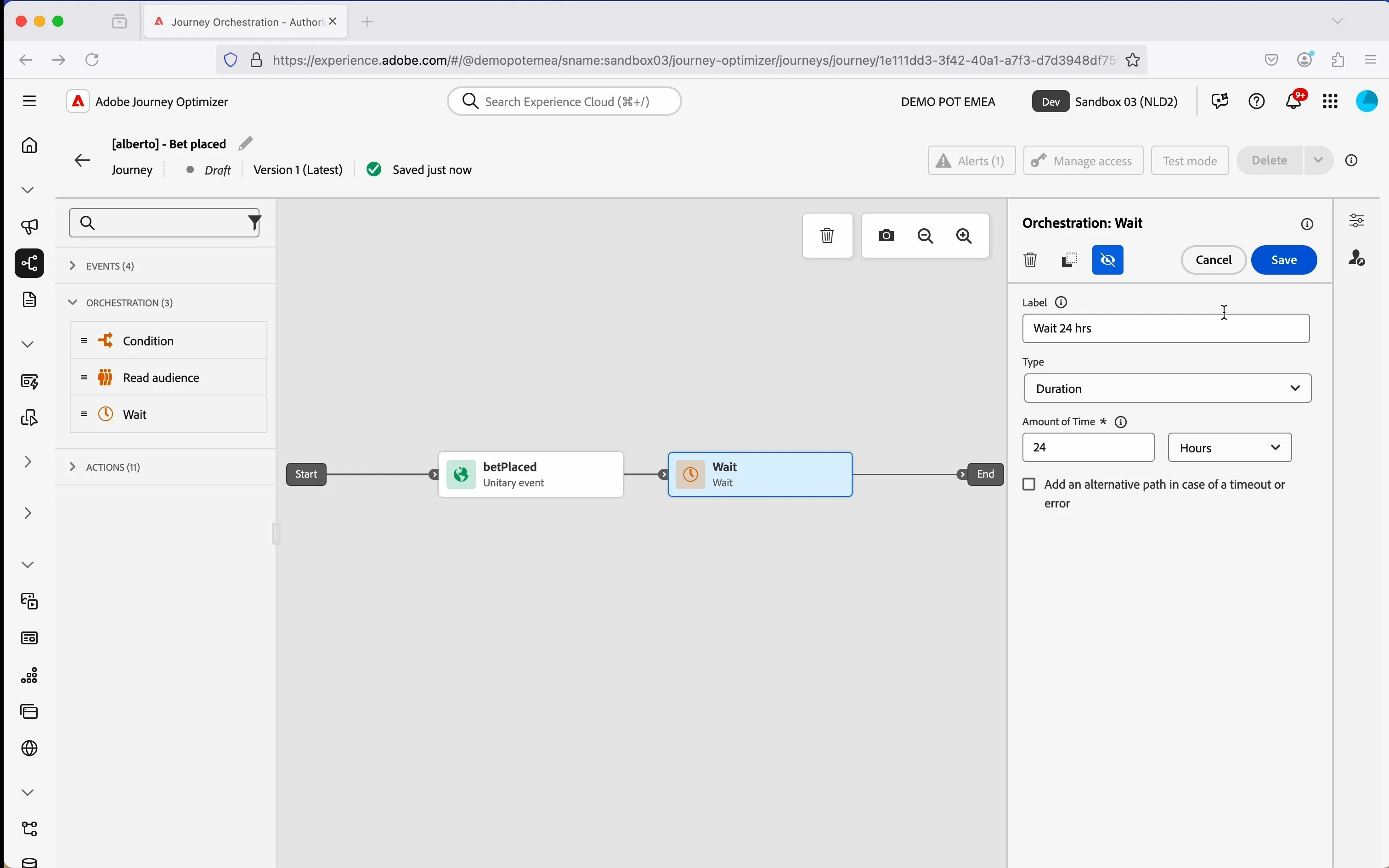Open Alerts (1) button
1389x868 pixels.
click(972, 161)
